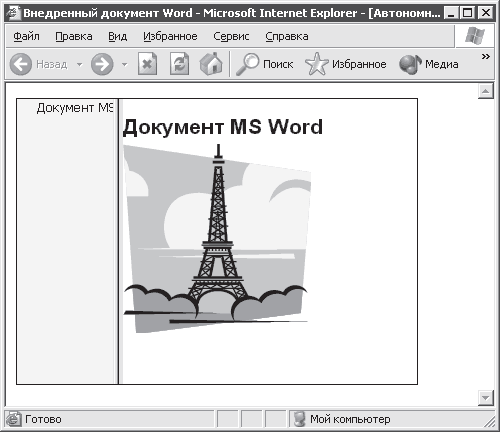Click the Back arrow icon

click(x=21, y=64)
